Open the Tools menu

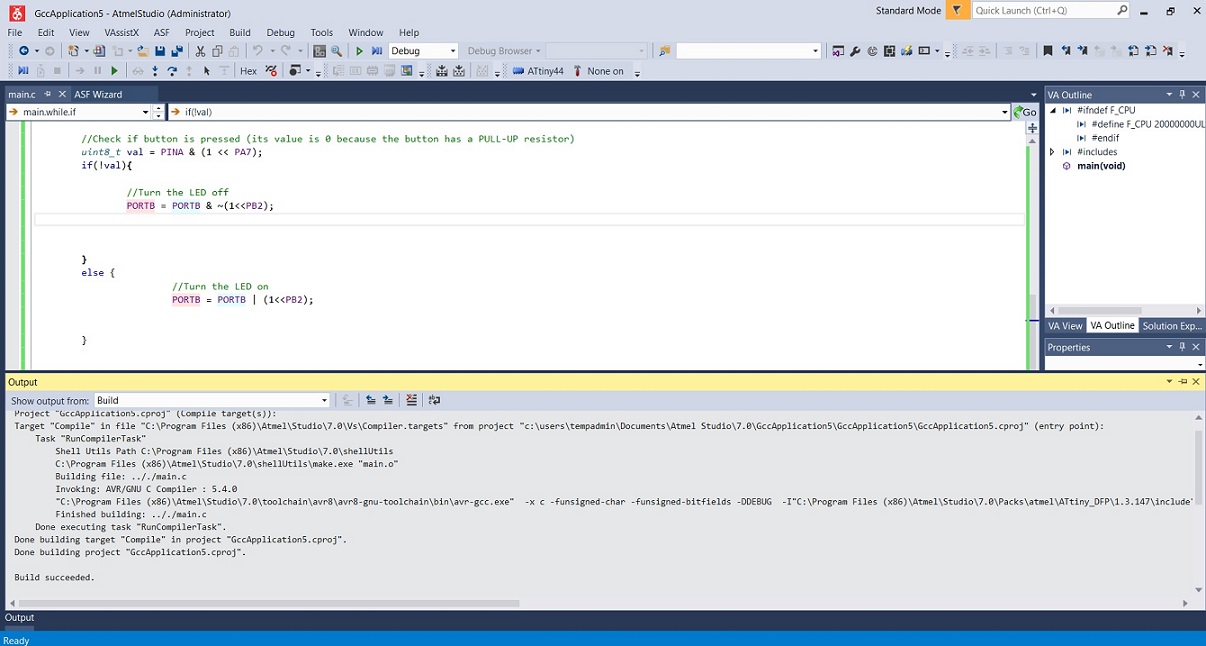321,32
